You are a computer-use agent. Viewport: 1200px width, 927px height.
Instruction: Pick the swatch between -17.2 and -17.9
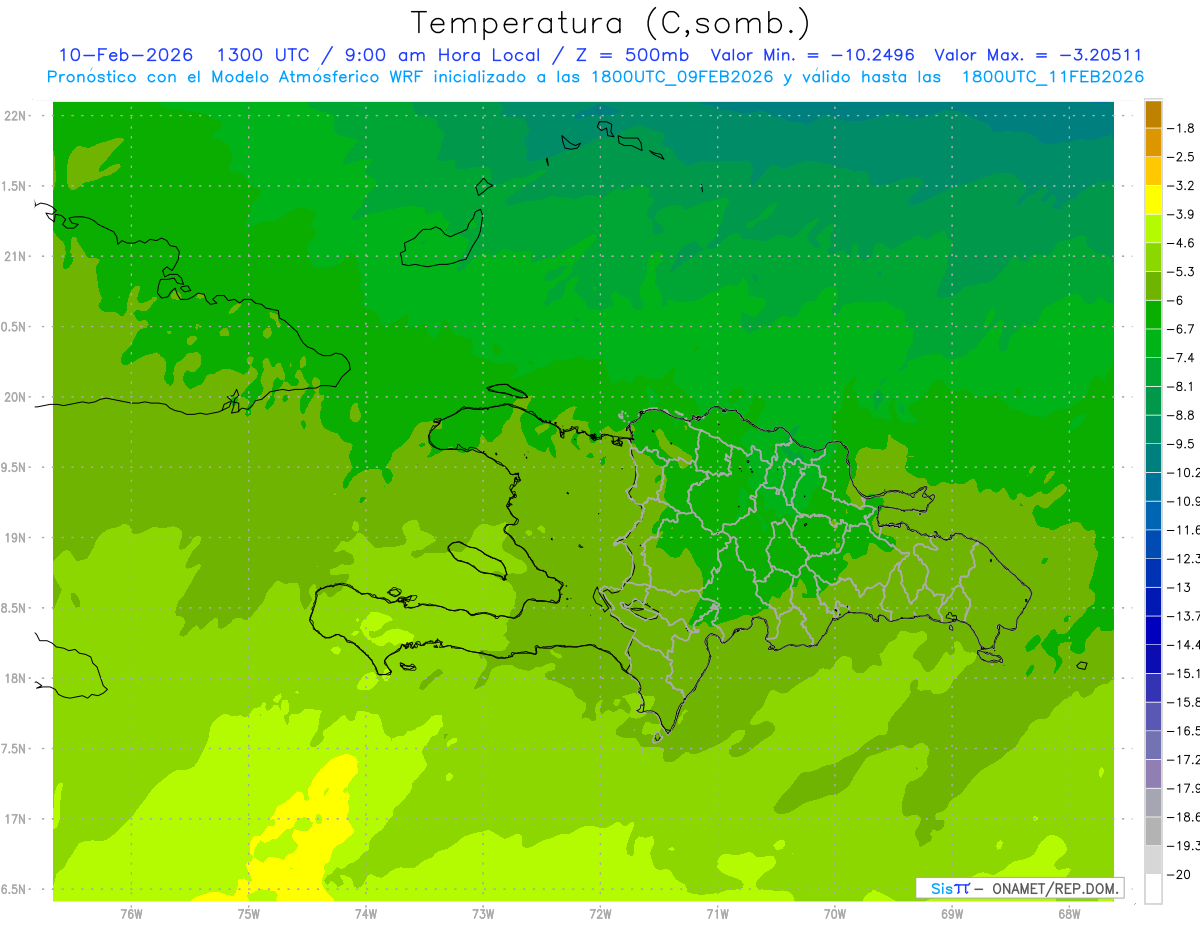tap(1153, 773)
